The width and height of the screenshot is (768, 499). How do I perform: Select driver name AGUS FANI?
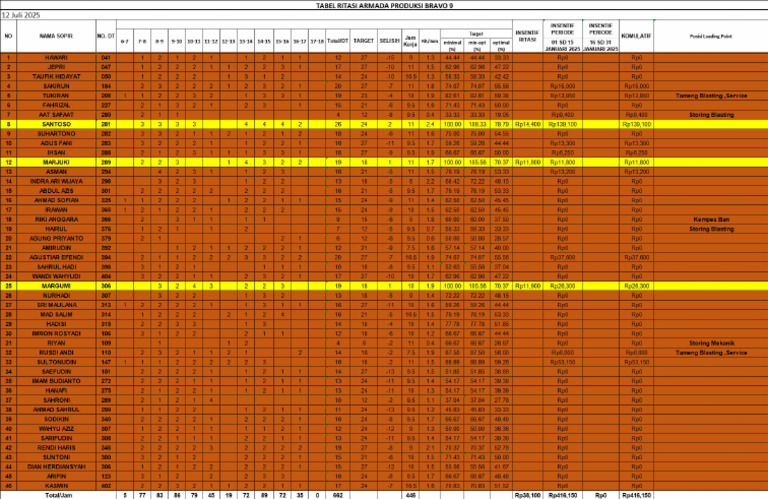pyautogui.click(x=56, y=143)
